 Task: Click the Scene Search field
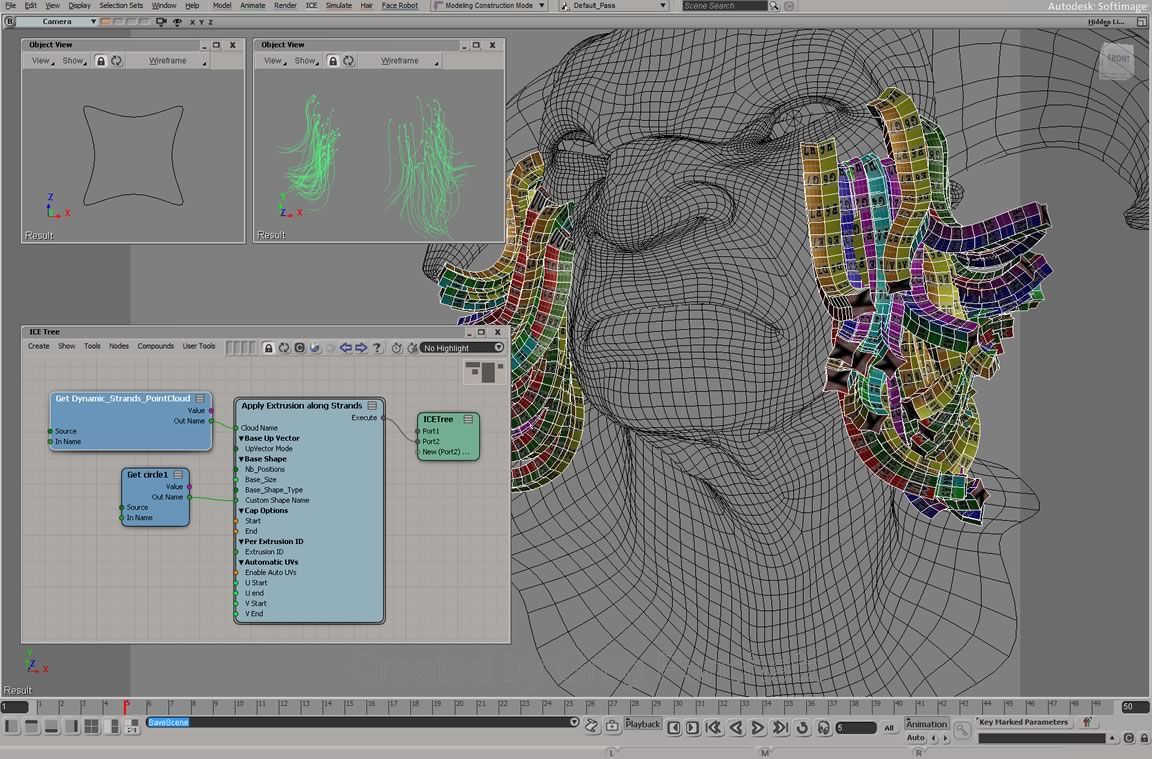(723, 5)
